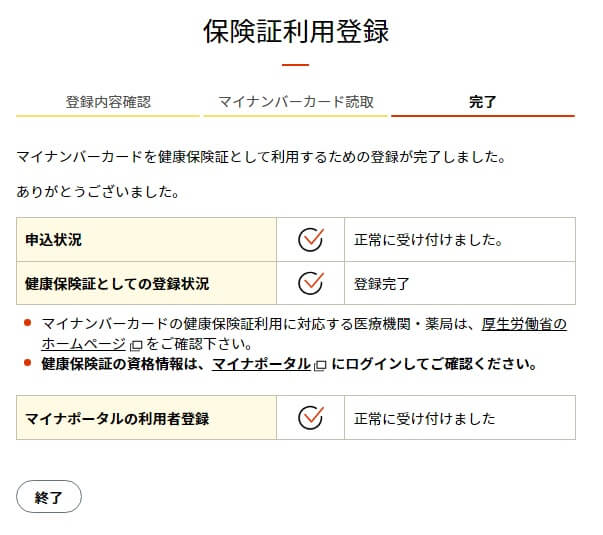This screenshot has height=535, width=603.
Task: Click the 申込状況 check mark icon
Action: [x=311, y=240]
